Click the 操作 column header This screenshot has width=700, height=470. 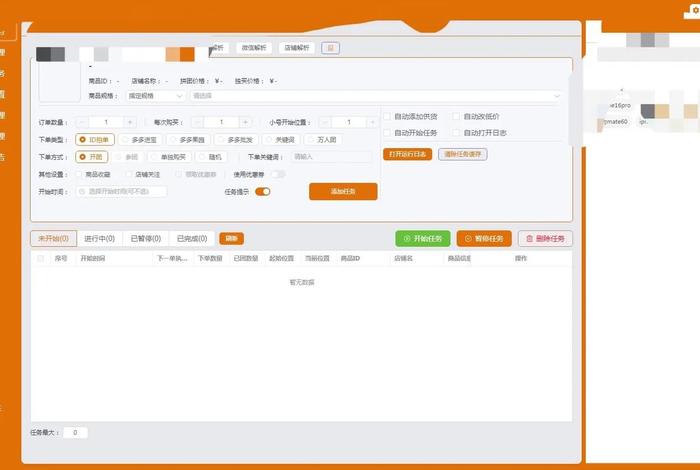pos(521,258)
